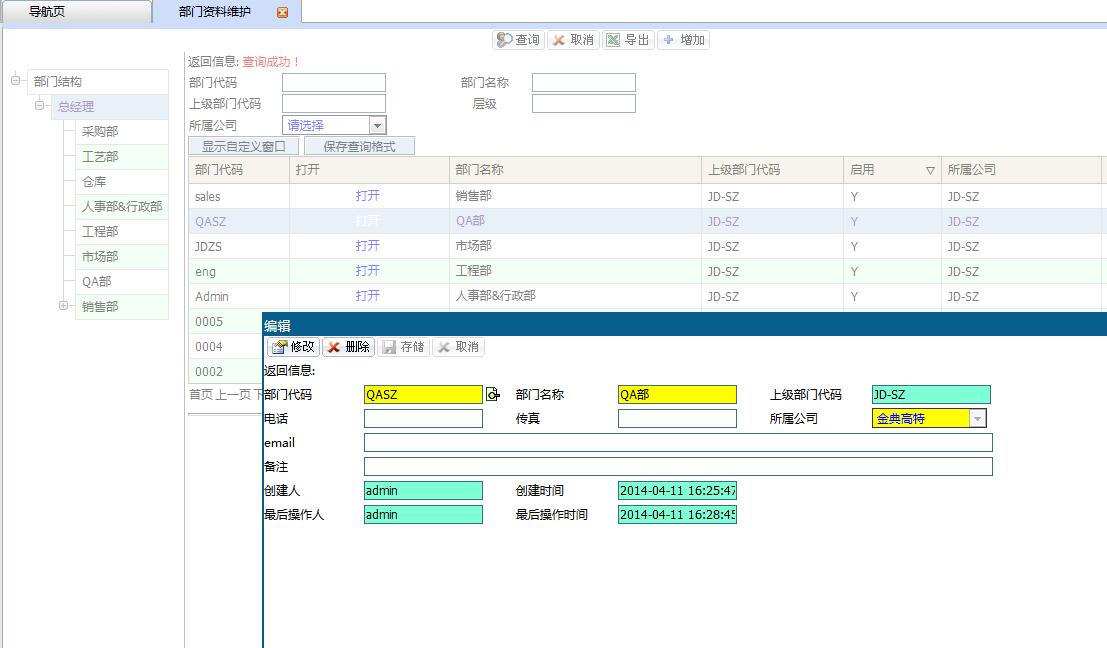Screen dimensions: 1107x648
Task: Click the 市场部 name cell in the table
Action: [x=575, y=246]
